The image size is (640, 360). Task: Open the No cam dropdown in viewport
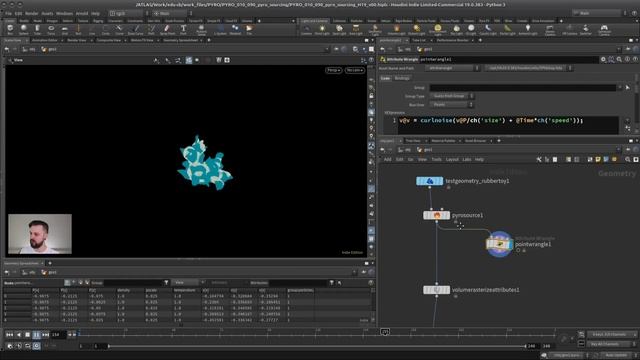coord(354,70)
